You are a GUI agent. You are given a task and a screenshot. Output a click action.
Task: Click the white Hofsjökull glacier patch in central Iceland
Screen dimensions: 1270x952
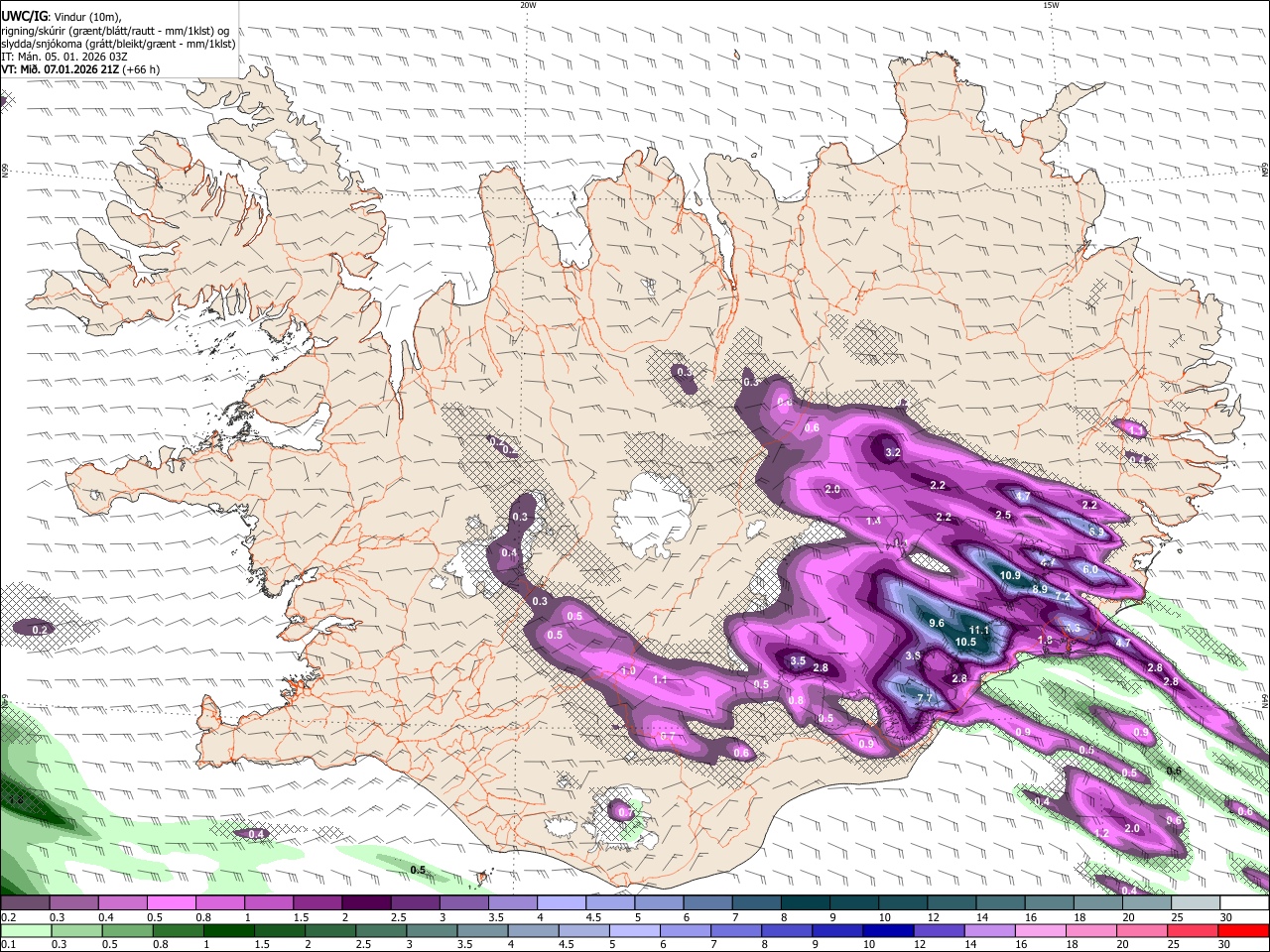(651, 515)
